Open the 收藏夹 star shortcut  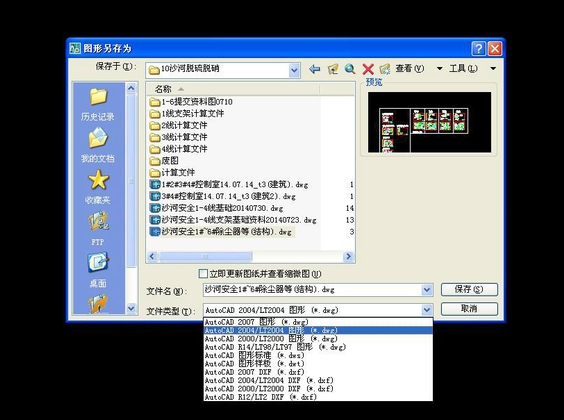point(98,187)
